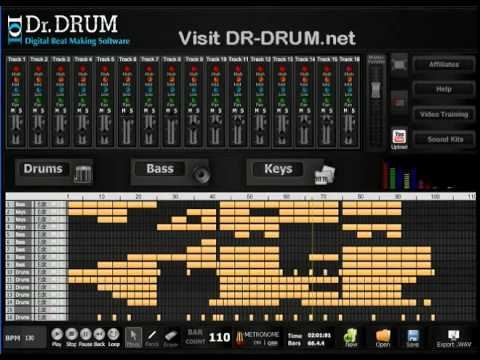The height and width of the screenshot is (360, 480).
Task: Select sequencer row 16 Drums label
Action: tap(22, 317)
